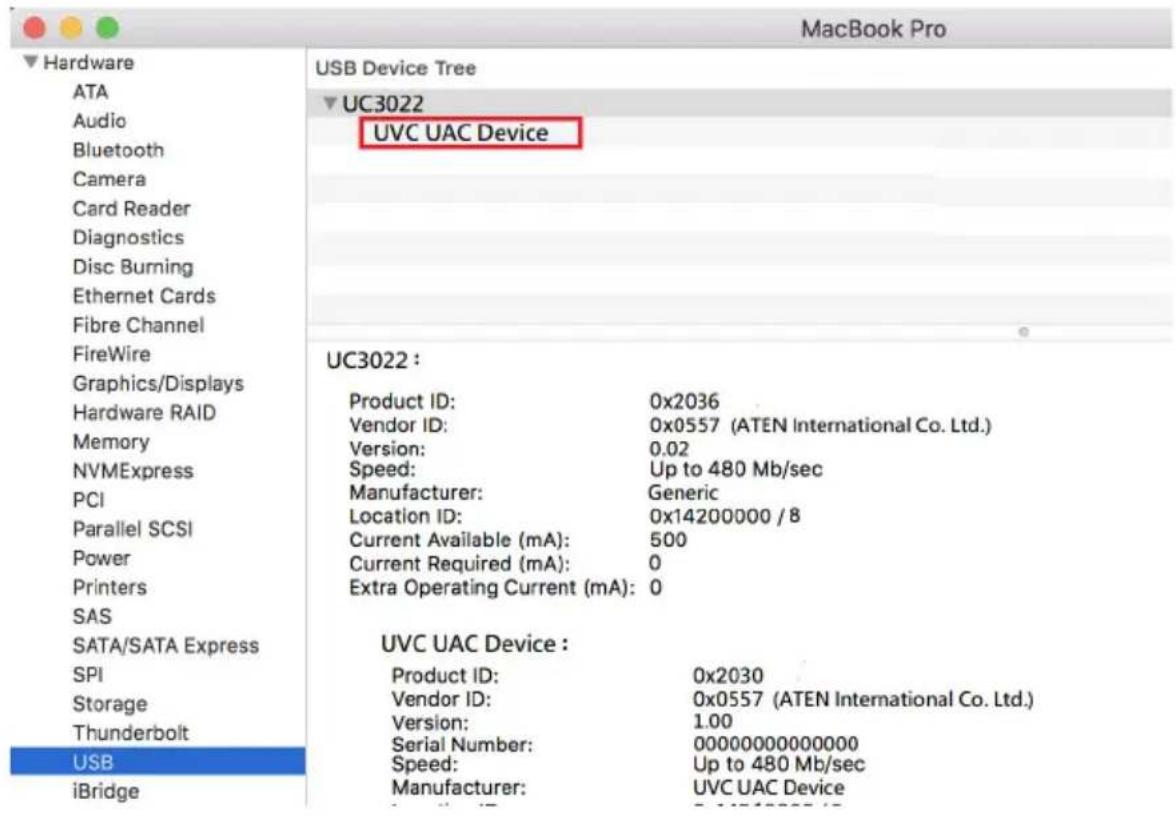This screenshot has width=1176, height=817.
Task: Minimize window with yellow button
Action: (71, 29)
